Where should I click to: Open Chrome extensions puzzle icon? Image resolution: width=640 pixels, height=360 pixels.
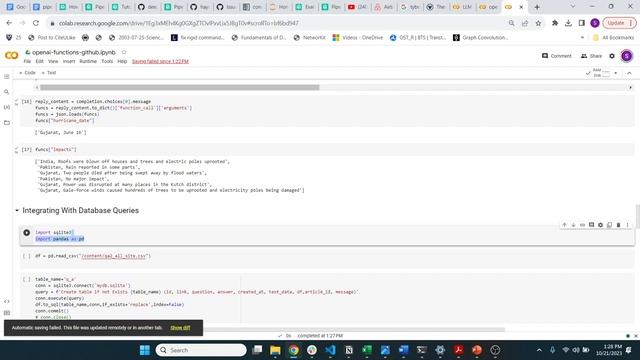coord(555,23)
